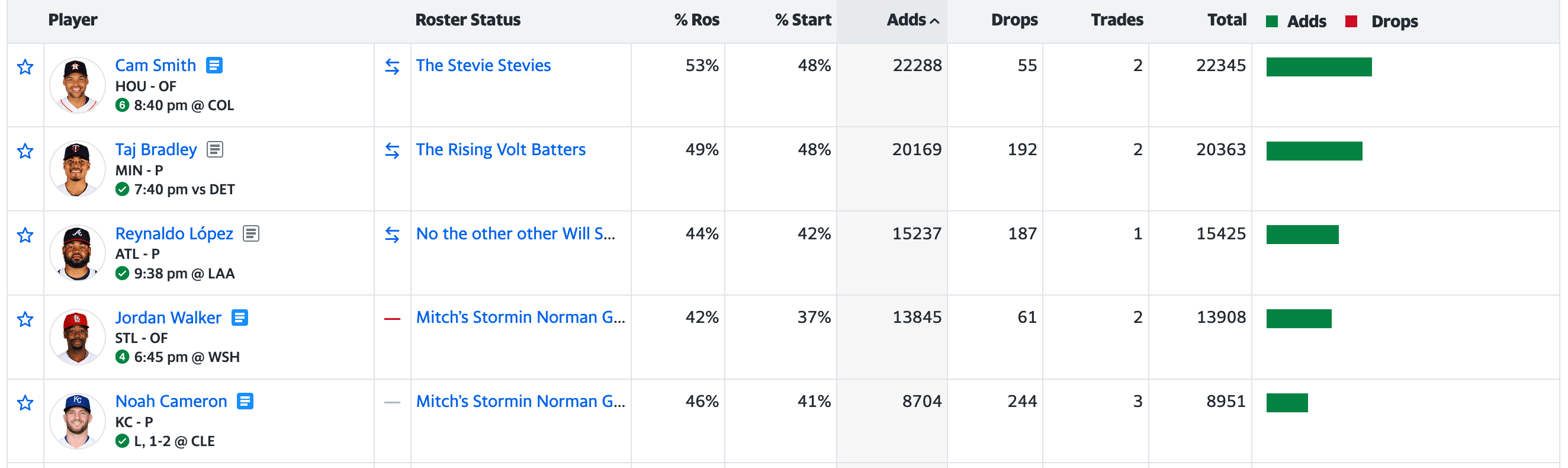Sort table by % Ros column
Viewport: 1568px width, 468px height.
pyautogui.click(x=696, y=20)
